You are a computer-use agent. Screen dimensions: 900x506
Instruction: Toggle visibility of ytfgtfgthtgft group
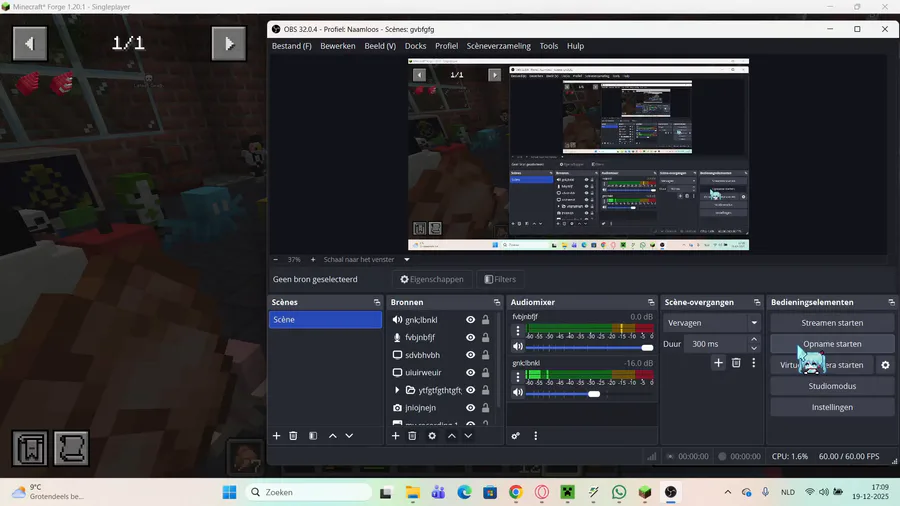point(471,390)
